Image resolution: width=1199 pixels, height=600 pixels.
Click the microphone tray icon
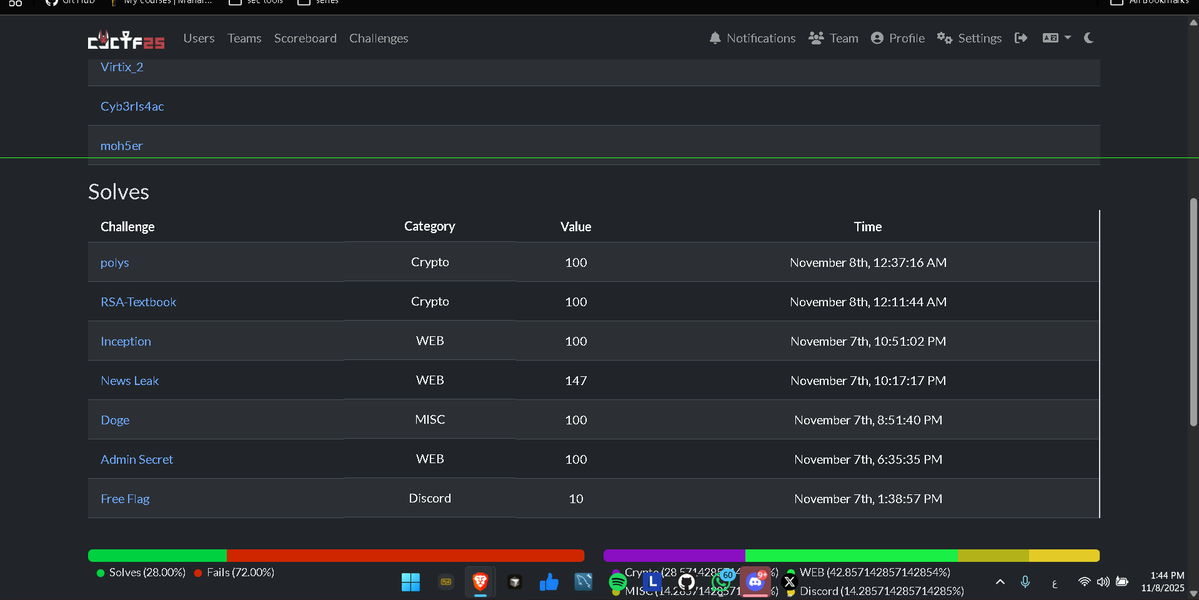[x=1025, y=582]
